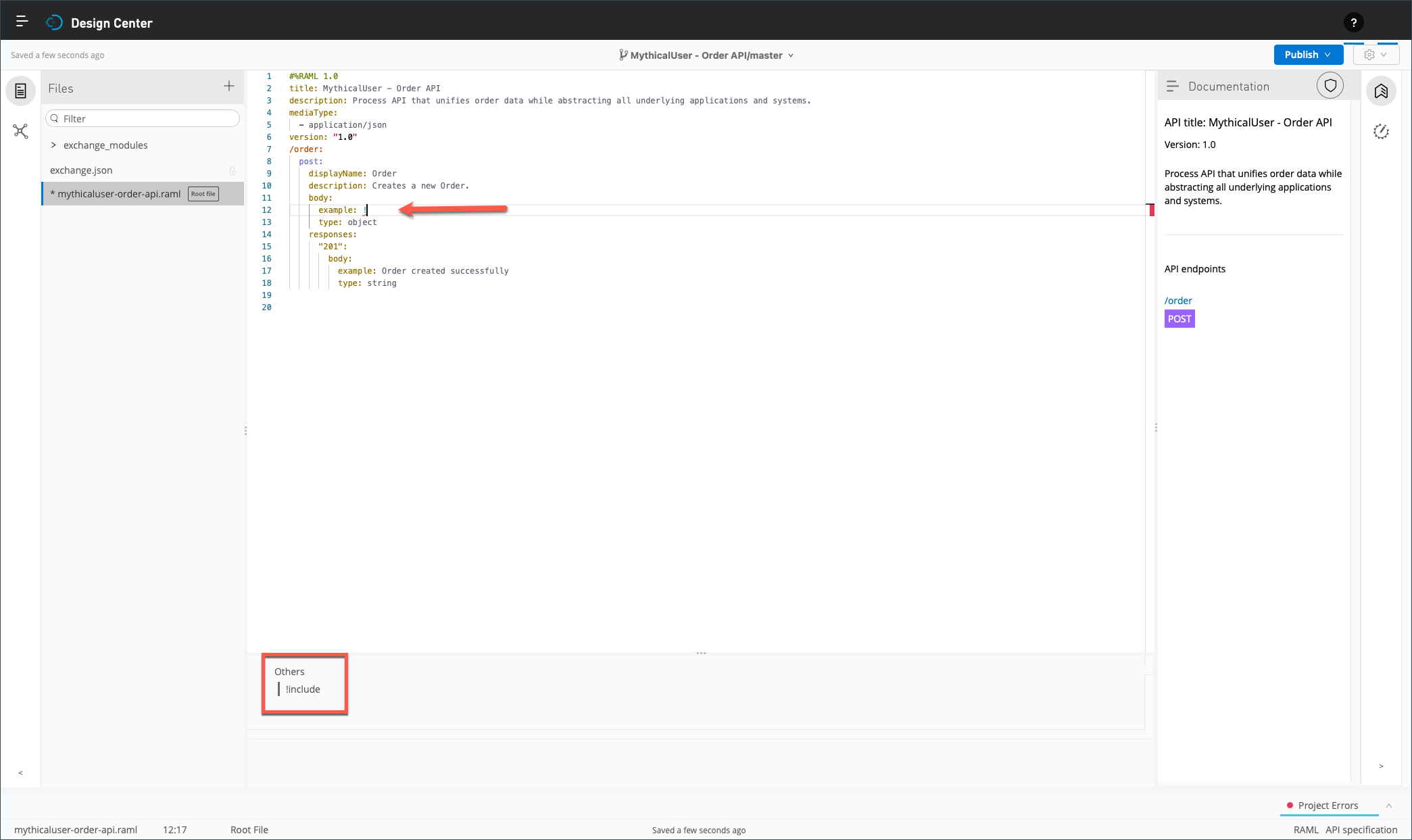Click the 'type: object' line in editor
Screen dimensions: 1412x840
[347, 222]
